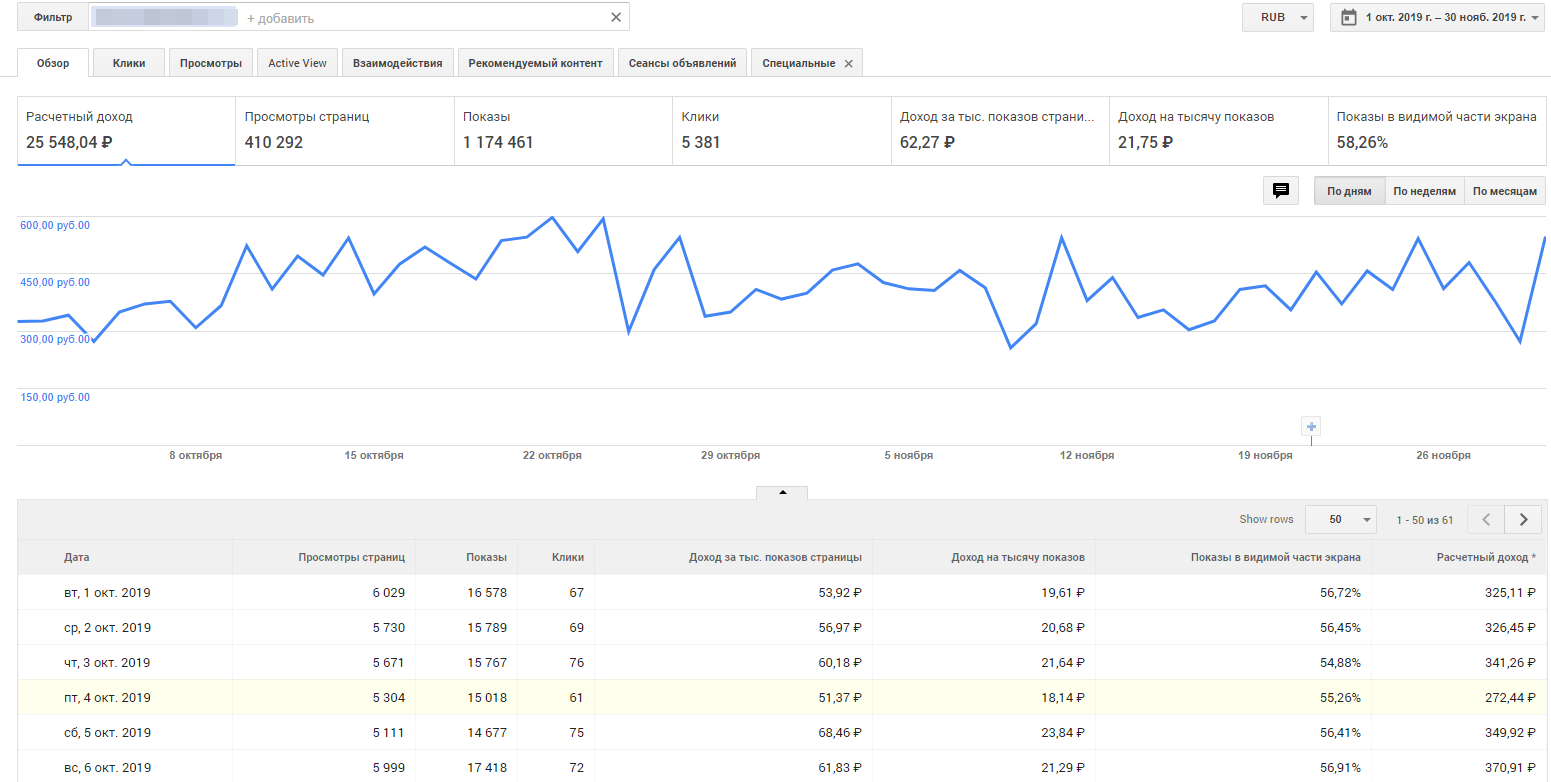Collapse the chart using the up arrow
This screenshot has height=782, width=1551.
782,492
